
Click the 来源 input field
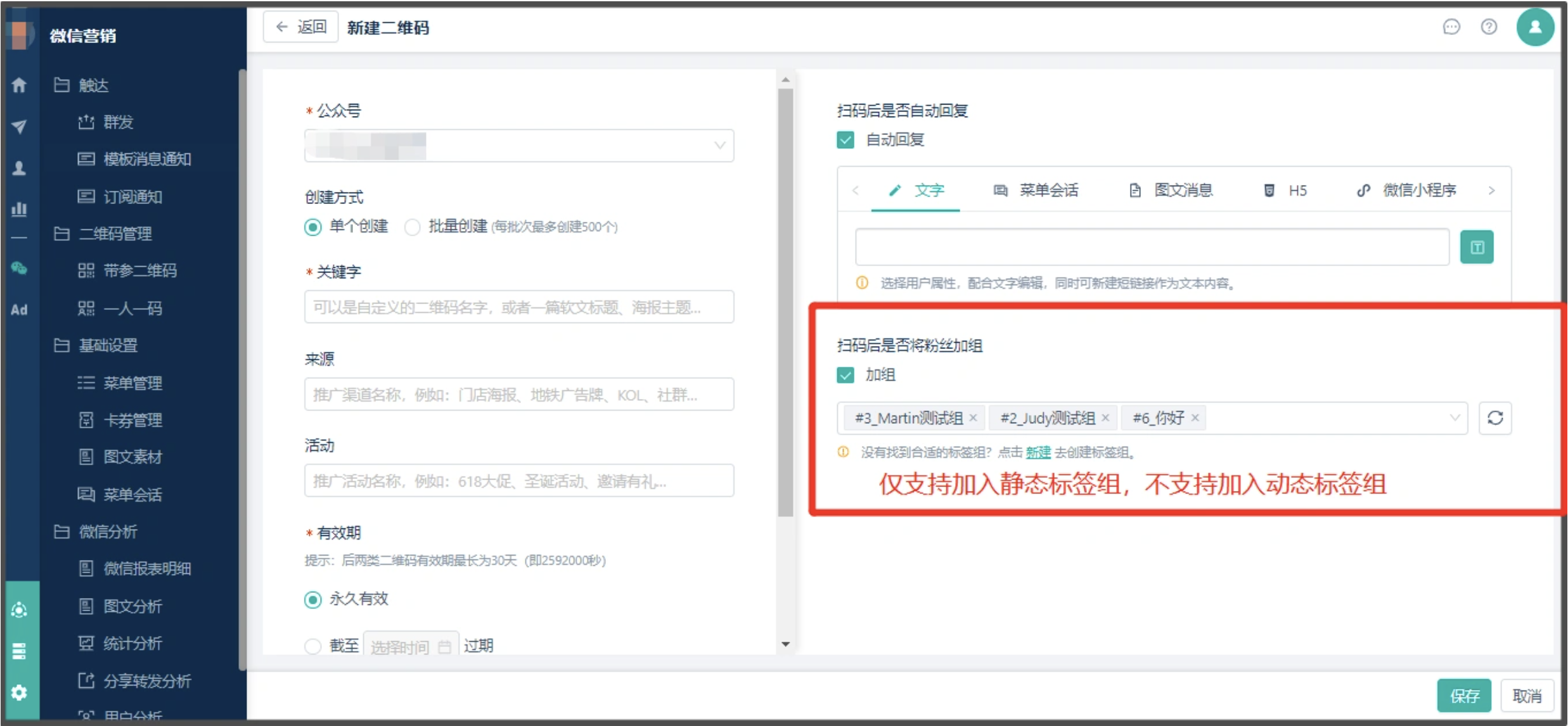coord(519,395)
